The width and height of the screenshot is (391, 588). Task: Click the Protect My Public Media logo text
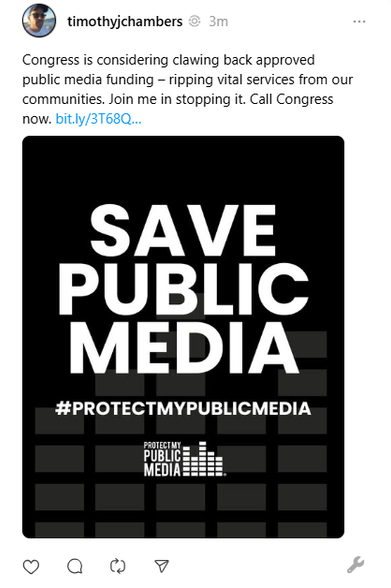coord(162,459)
